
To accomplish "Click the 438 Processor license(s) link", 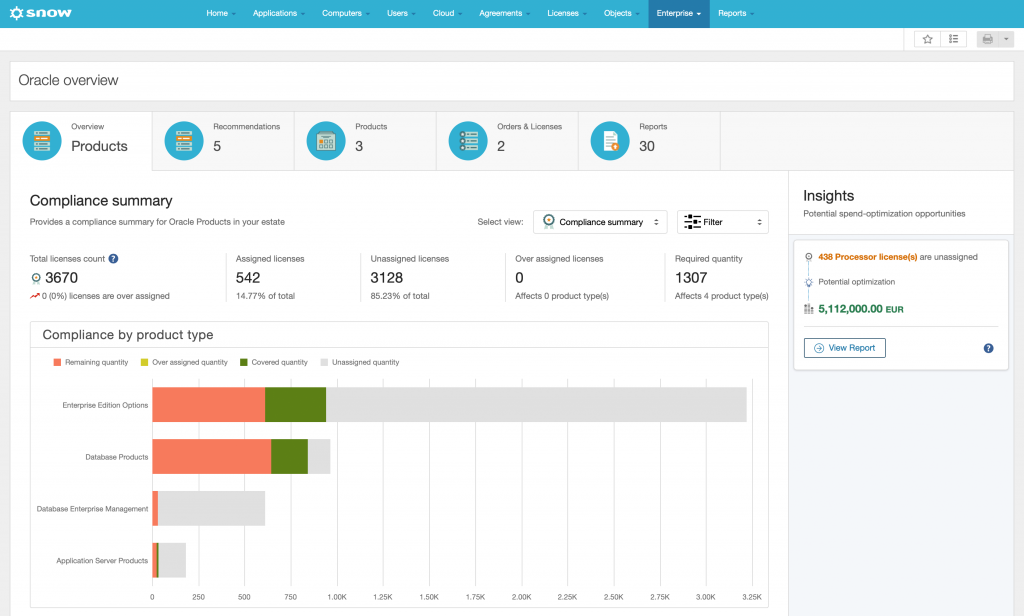I will (867, 257).
